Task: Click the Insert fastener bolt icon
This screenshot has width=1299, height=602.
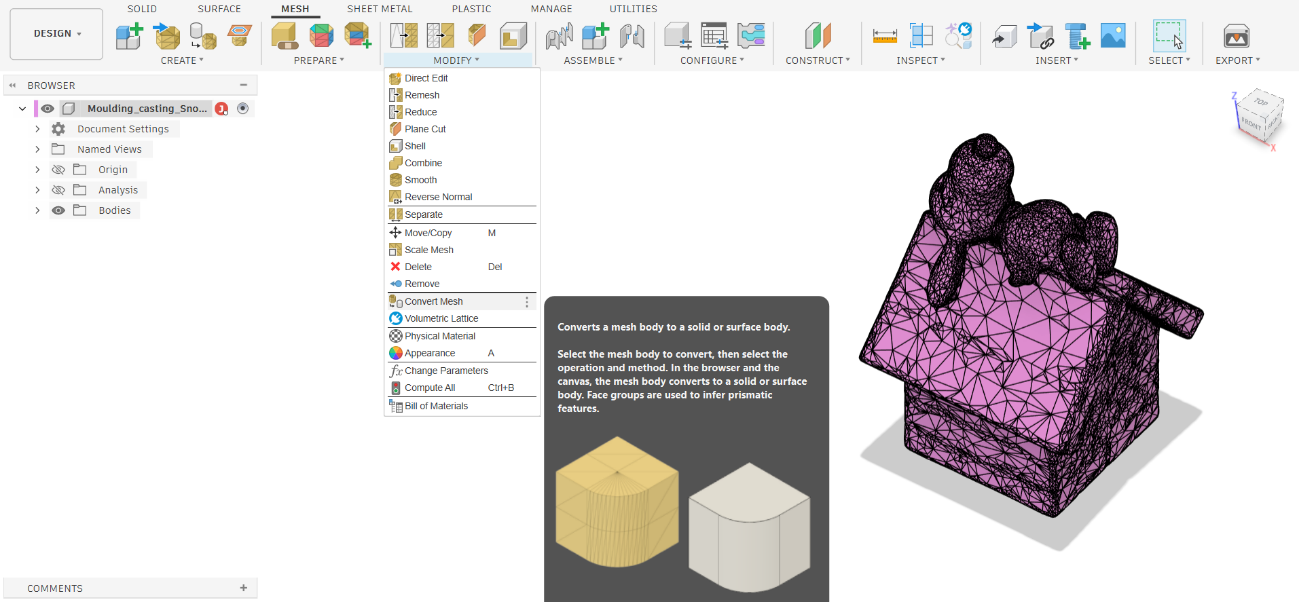Action: [x=1077, y=36]
